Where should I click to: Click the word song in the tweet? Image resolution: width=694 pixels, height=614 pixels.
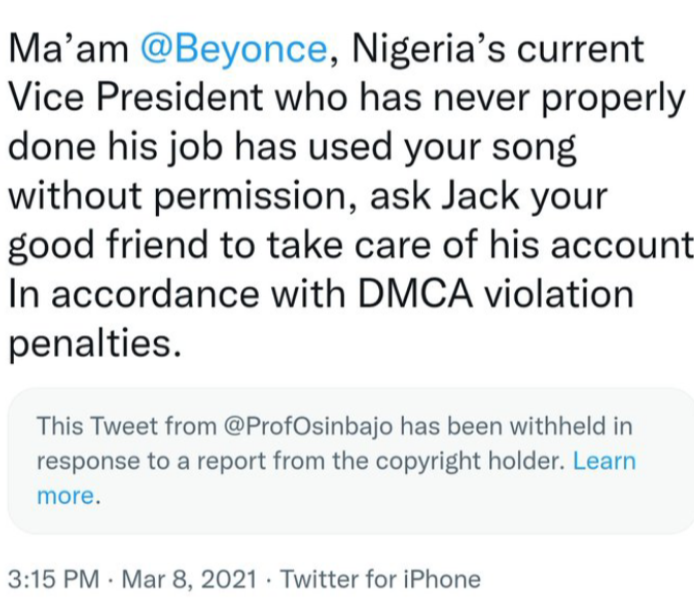(531, 146)
